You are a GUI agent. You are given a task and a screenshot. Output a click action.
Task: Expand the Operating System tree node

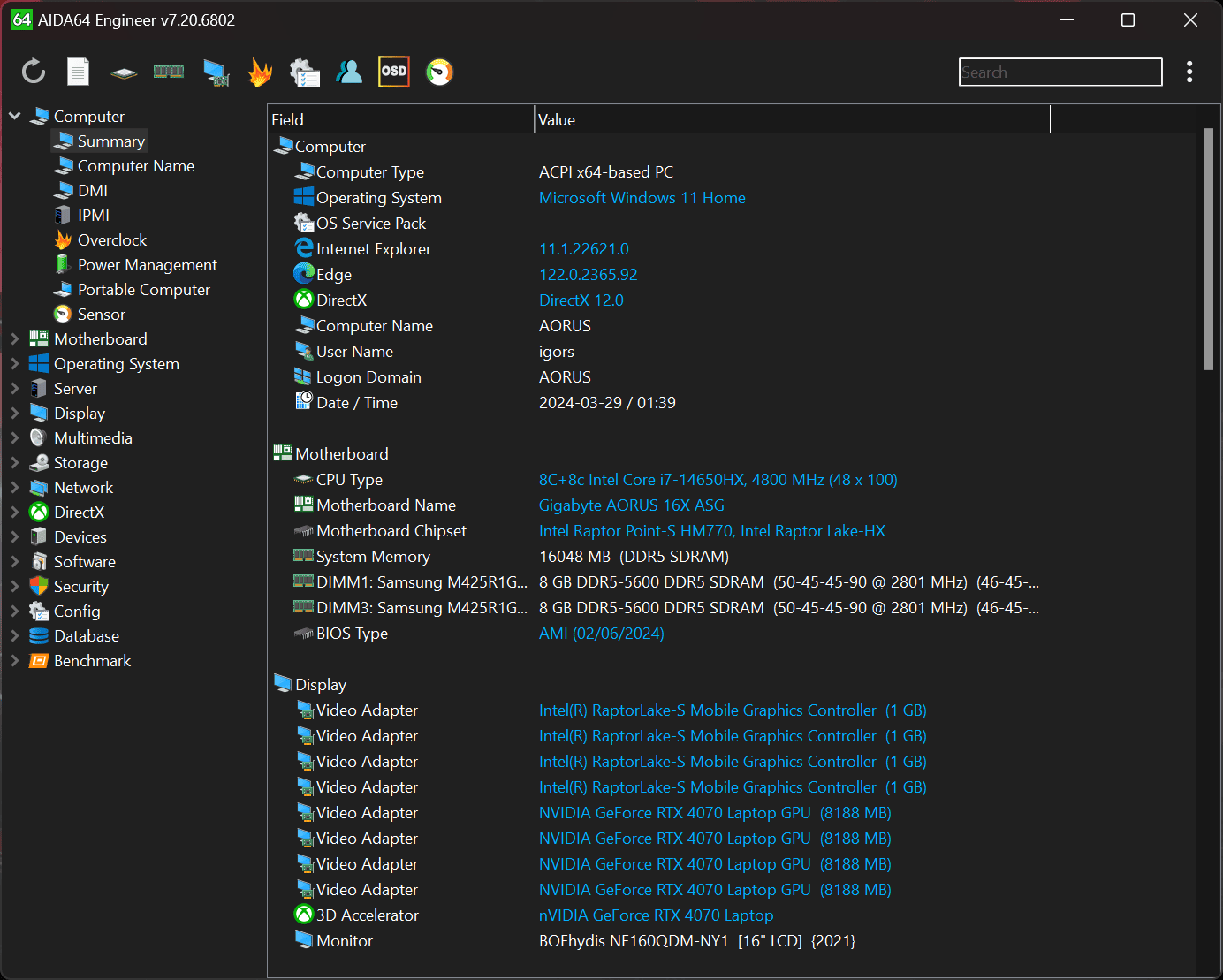coord(15,363)
